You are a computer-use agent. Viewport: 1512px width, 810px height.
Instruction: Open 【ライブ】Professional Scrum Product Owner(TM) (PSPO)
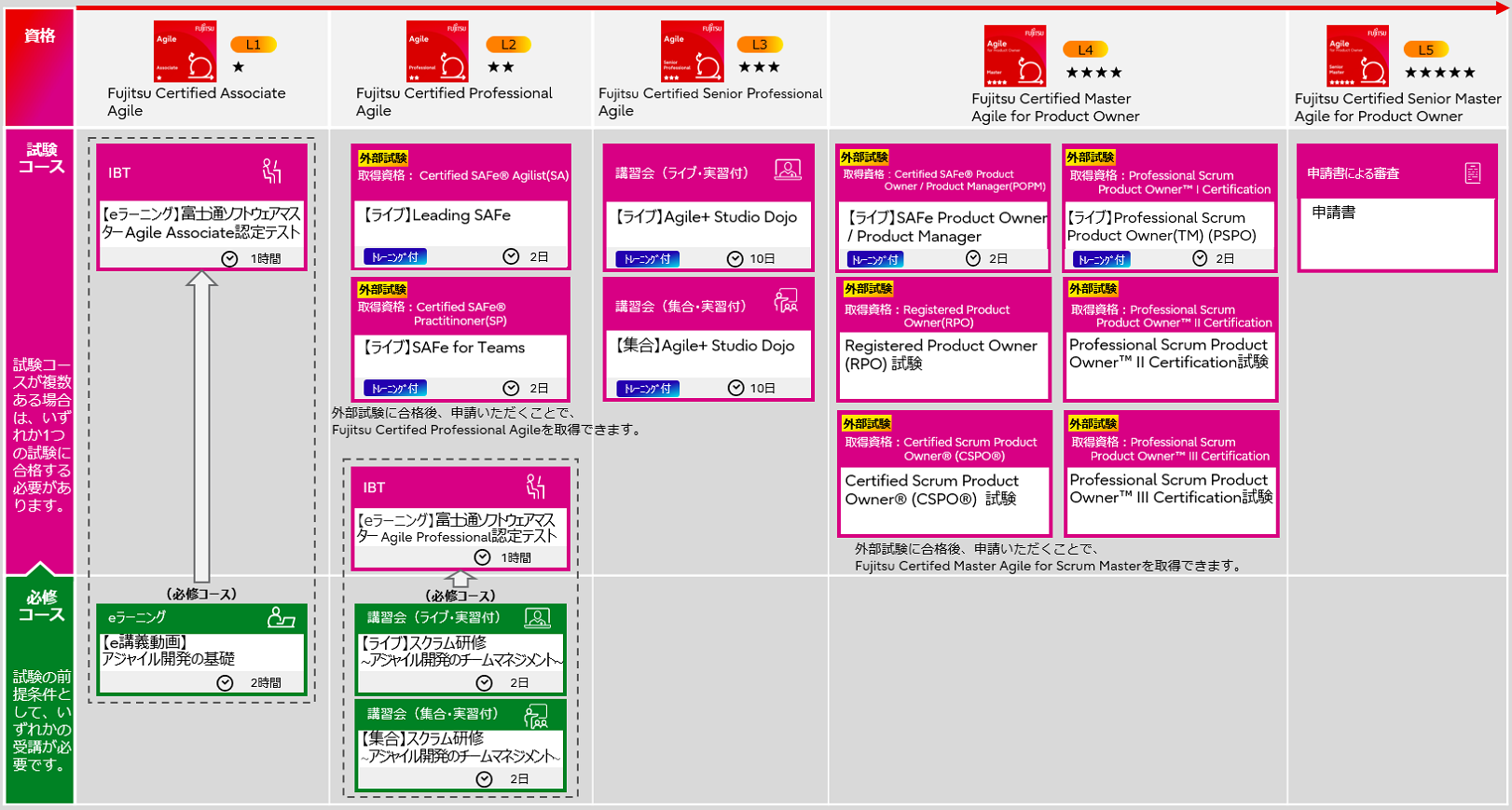coord(1161,227)
